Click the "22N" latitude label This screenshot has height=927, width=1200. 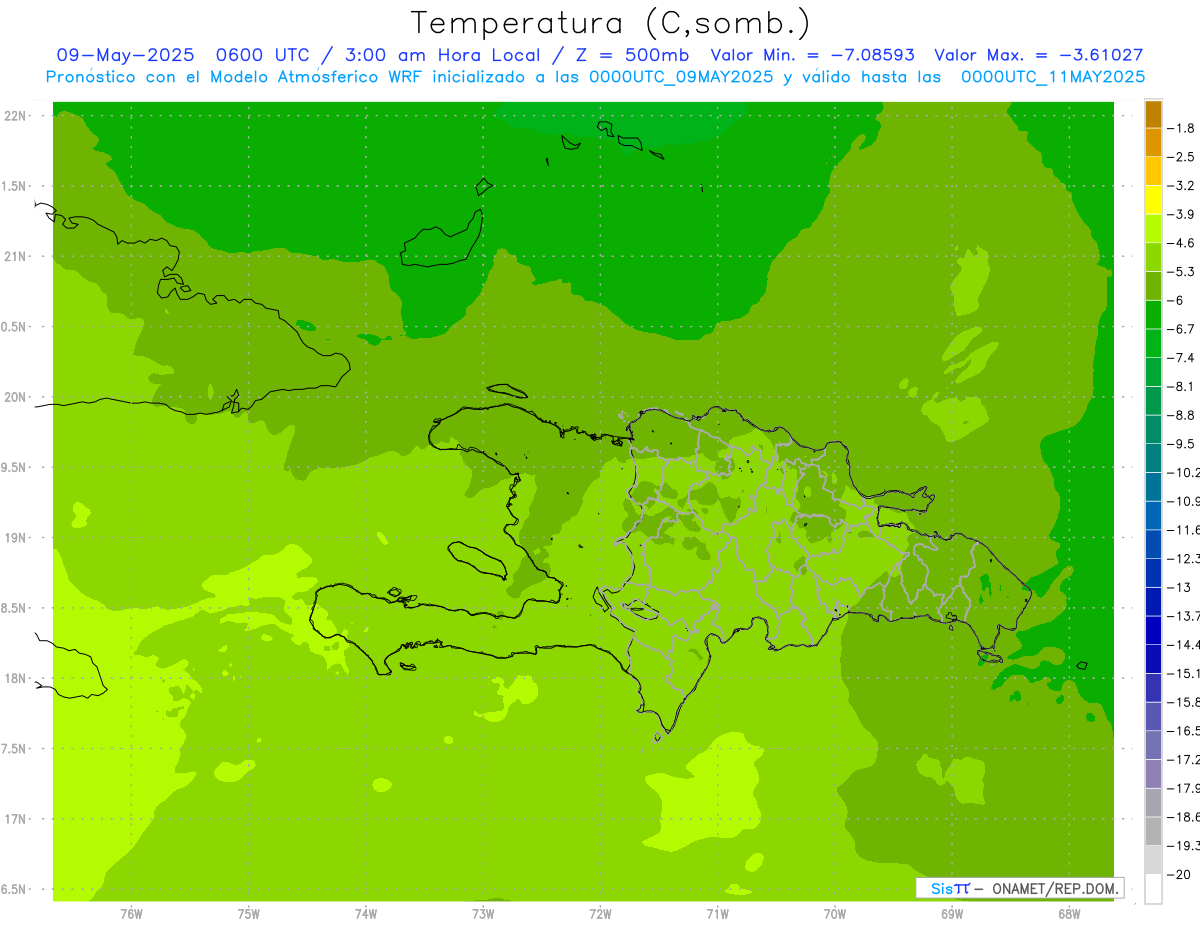(x=14, y=116)
